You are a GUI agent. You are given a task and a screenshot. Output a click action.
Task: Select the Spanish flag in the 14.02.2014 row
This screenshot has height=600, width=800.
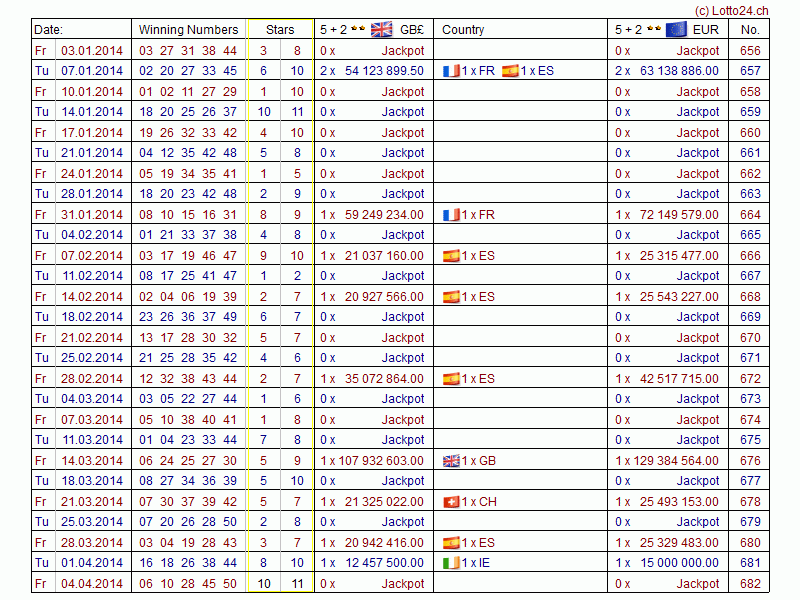[x=450, y=297]
